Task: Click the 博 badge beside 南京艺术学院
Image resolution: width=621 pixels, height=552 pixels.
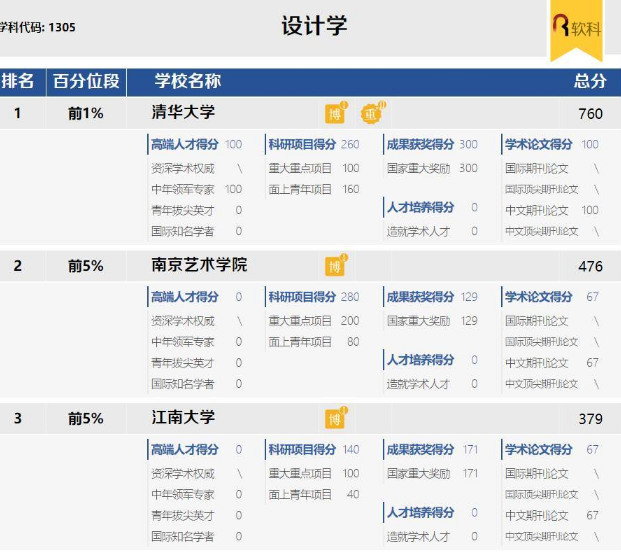Action: (335, 266)
